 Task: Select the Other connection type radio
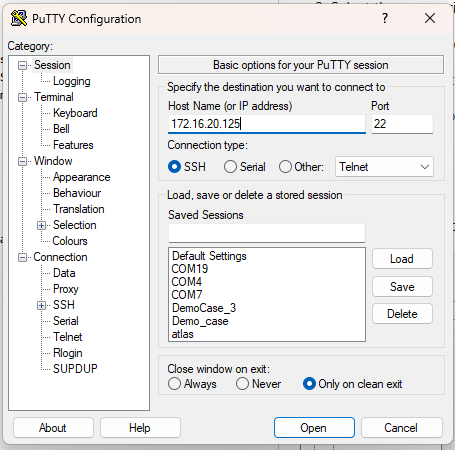[x=285, y=167]
